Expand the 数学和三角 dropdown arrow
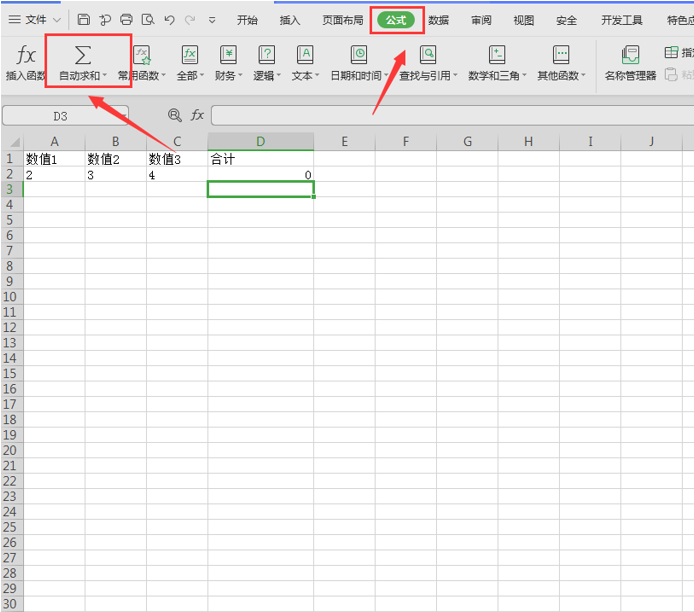Image resolution: width=694 pixels, height=612 pixels. 524,76
